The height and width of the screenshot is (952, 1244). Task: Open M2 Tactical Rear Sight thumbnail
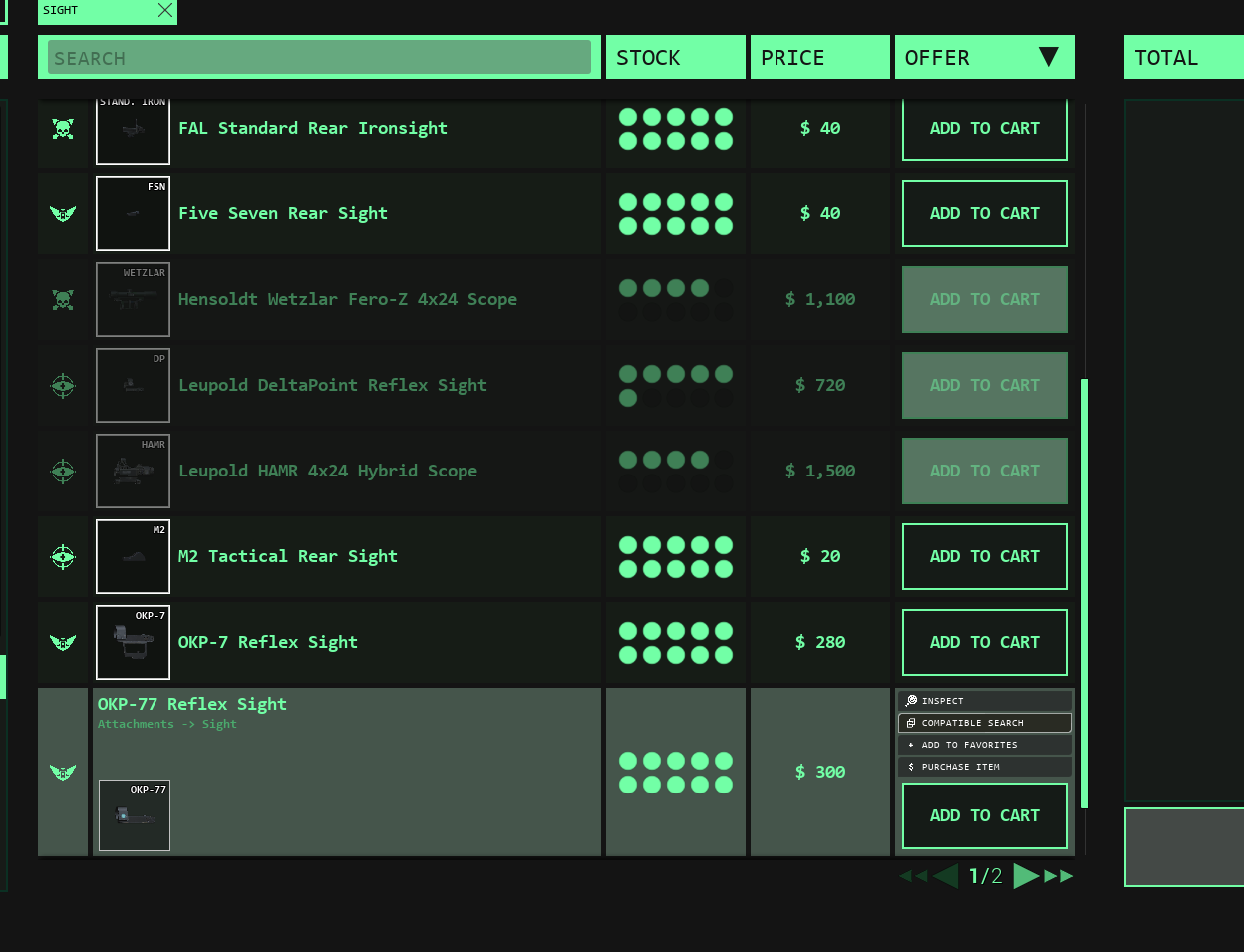click(x=133, y=556)
